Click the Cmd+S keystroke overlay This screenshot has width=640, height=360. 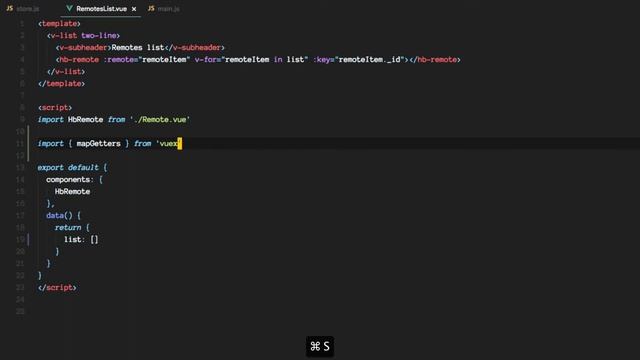[320, 347]
